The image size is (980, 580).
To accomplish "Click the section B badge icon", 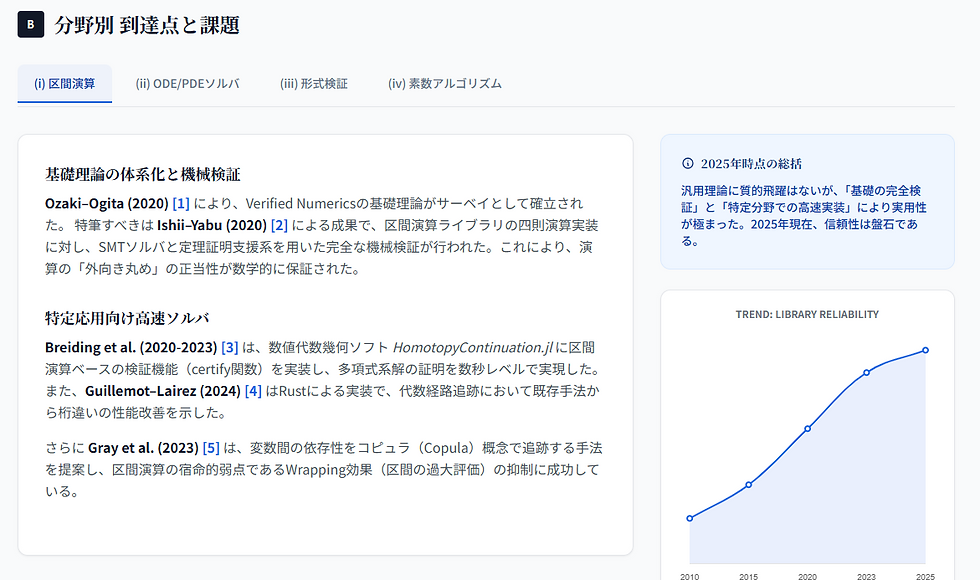I will (x=31, y=25).
